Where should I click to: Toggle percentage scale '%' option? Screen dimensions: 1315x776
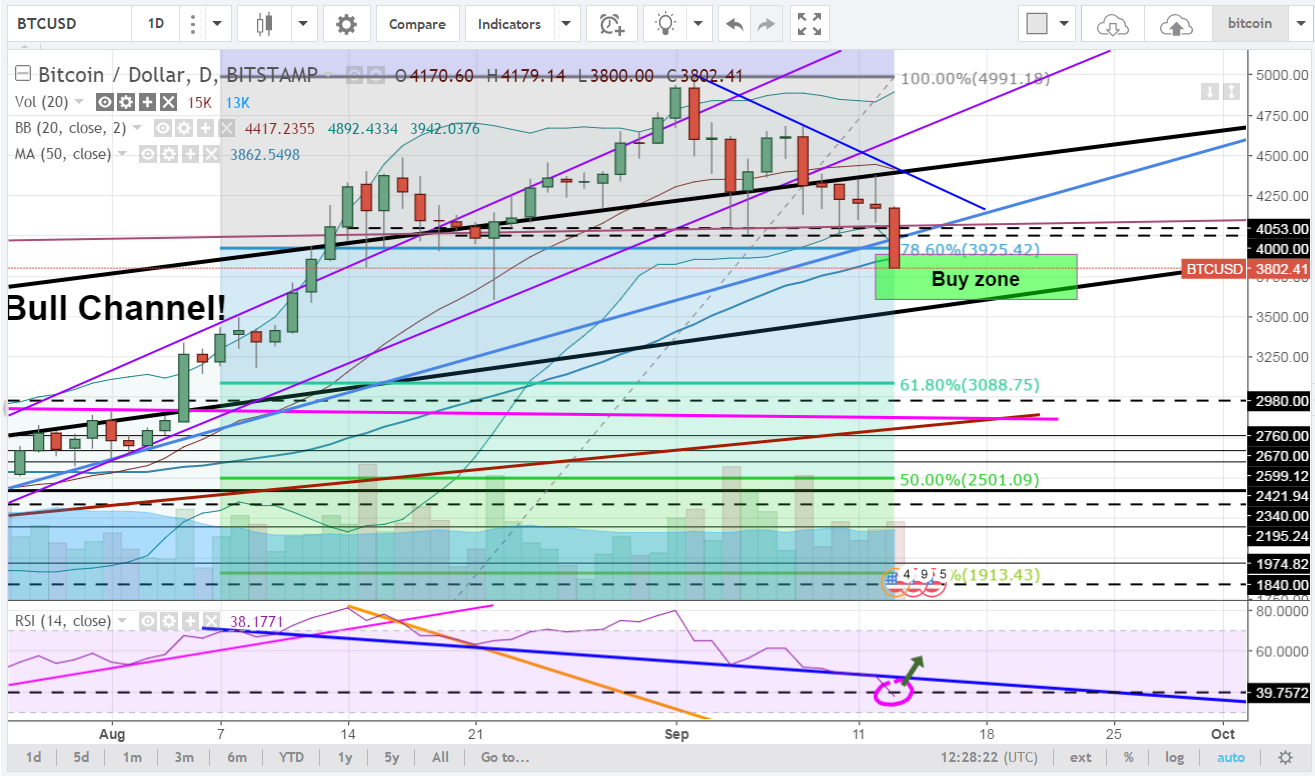(1128, 757)
